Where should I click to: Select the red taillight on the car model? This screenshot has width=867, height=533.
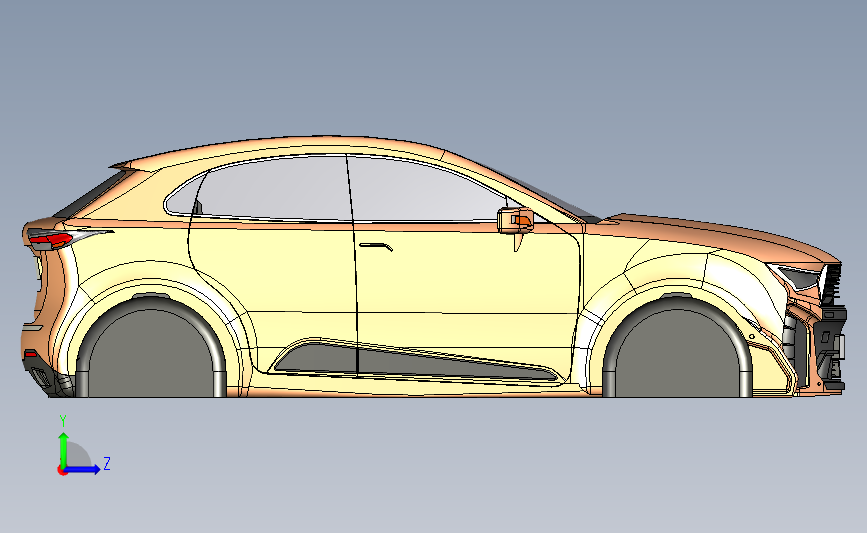click(x=51, y=240)
